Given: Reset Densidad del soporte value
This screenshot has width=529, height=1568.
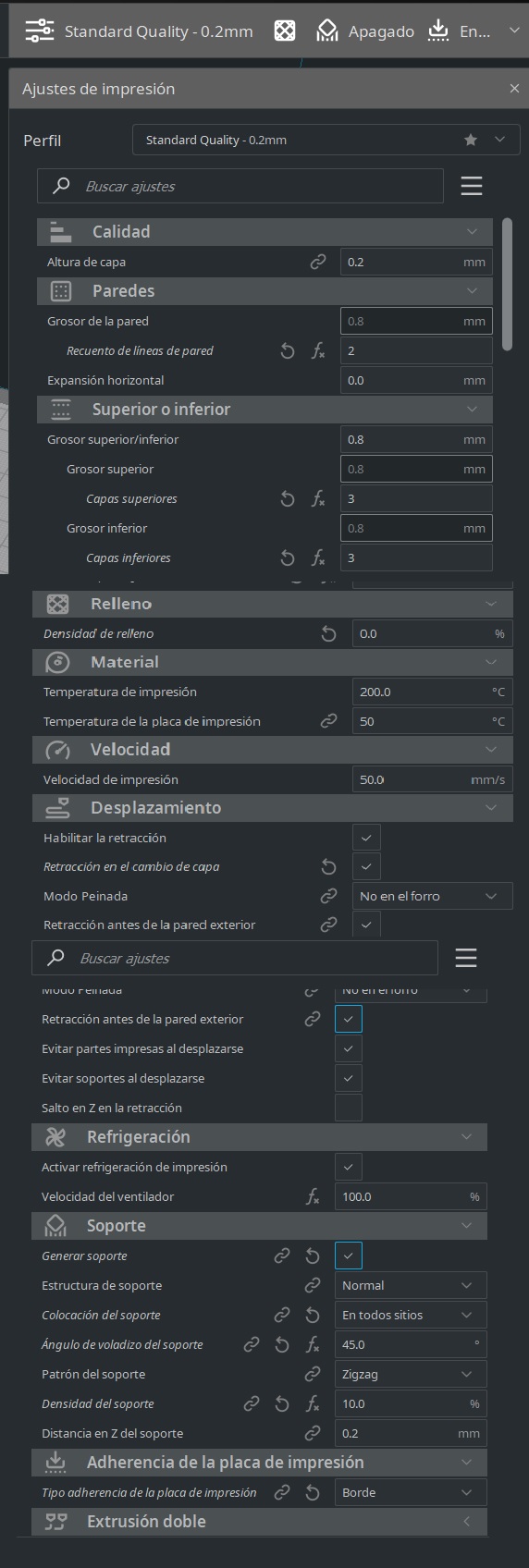Looking at the screenshot, I should click(282, 1403).
